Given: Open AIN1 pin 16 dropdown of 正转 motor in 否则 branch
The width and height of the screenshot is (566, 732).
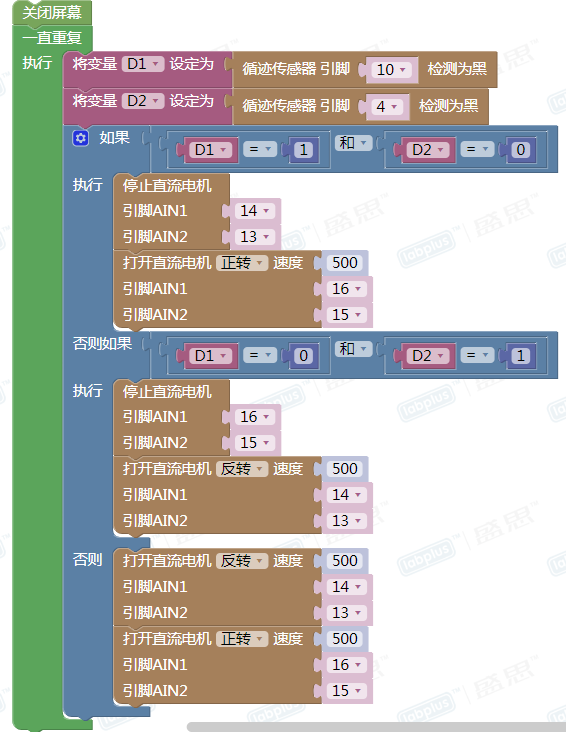Looking at the screenshot, I should click(x=347, y=665).
